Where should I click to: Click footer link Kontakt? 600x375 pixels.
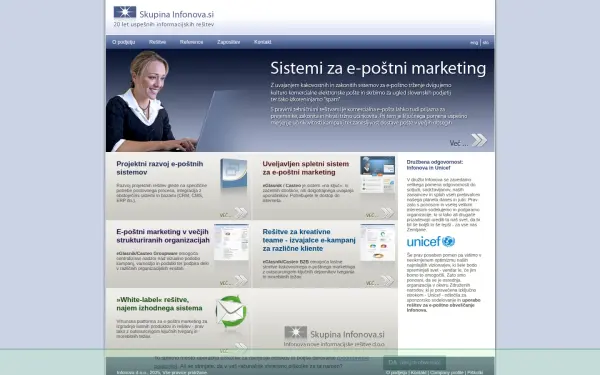(x=418, y=372)
